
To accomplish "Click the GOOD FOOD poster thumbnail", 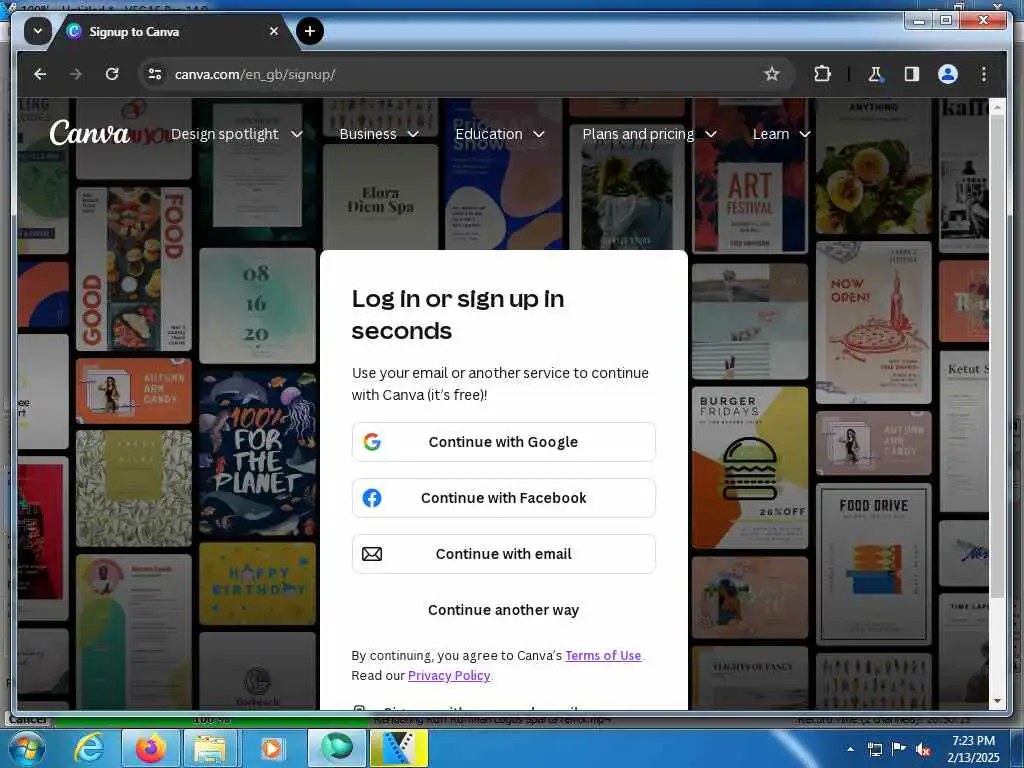I will coord(134,269).
